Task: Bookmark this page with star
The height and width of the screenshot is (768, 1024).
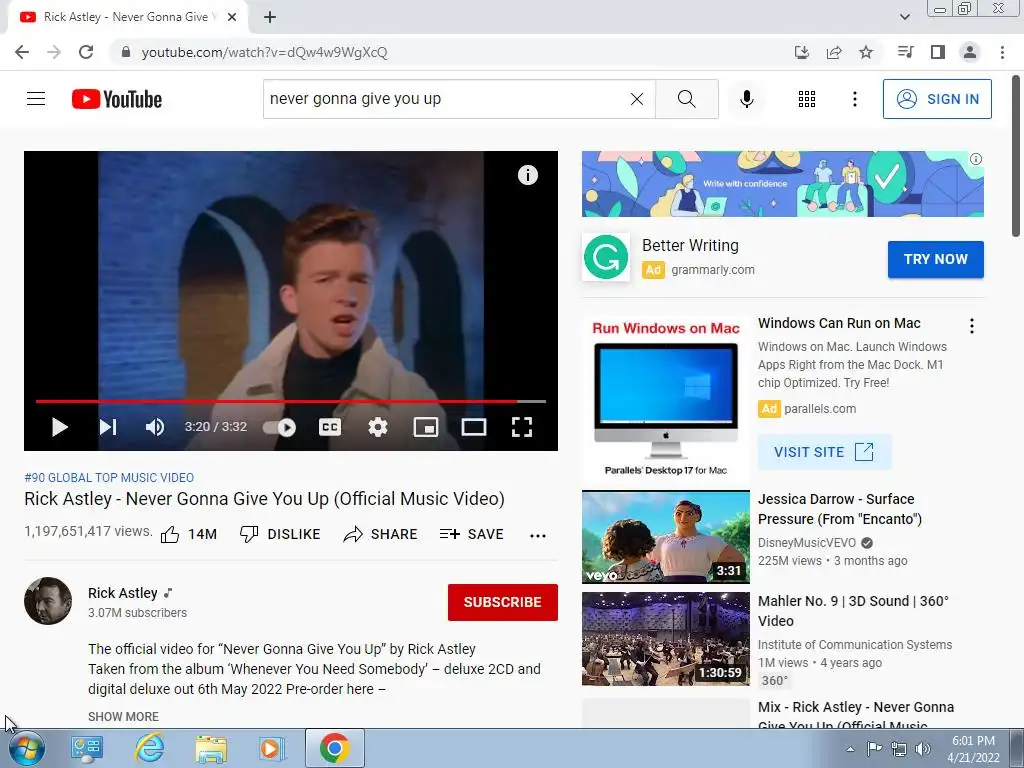Action: tap(866, 52)
